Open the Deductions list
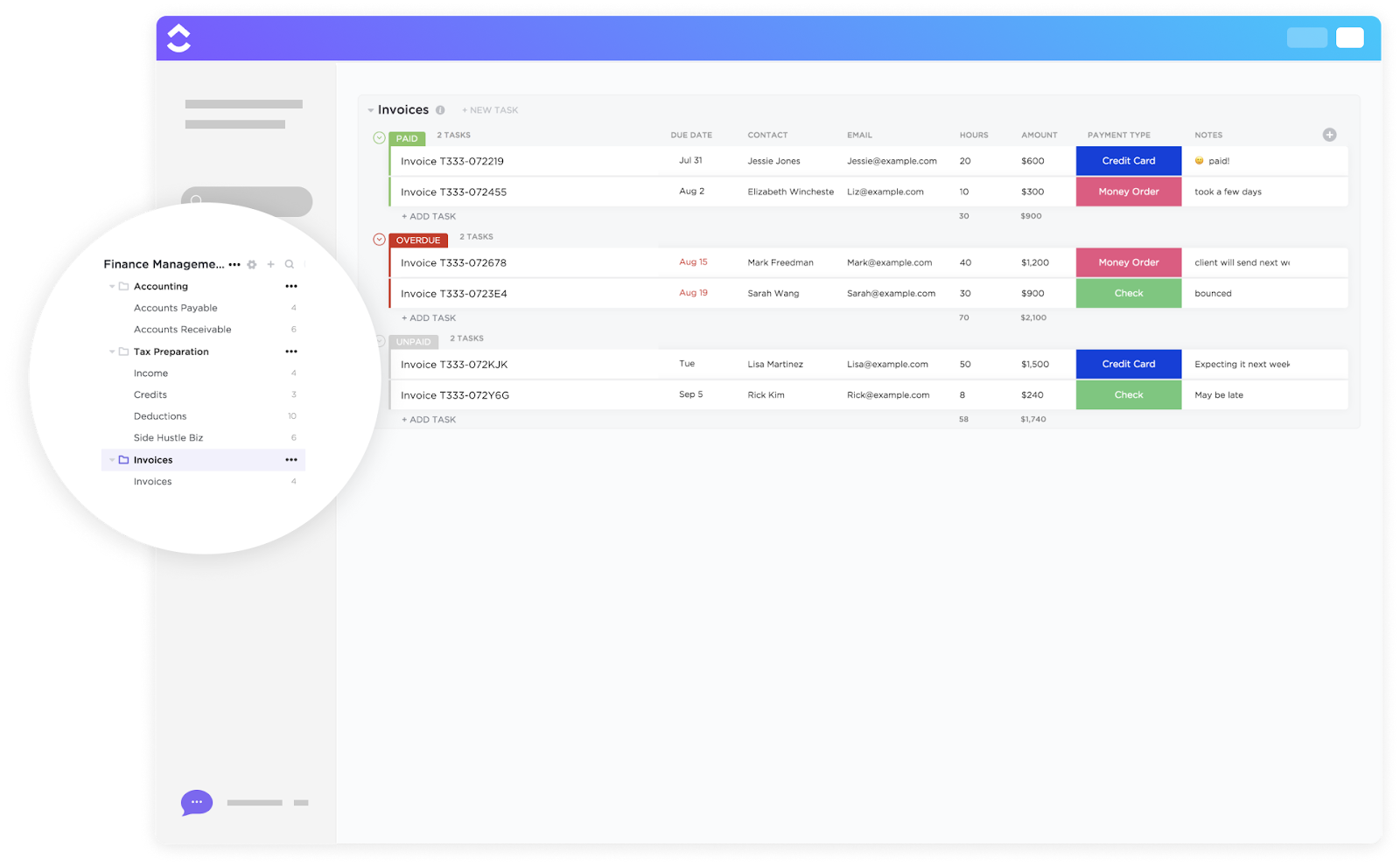 click(x=159, y=415)
